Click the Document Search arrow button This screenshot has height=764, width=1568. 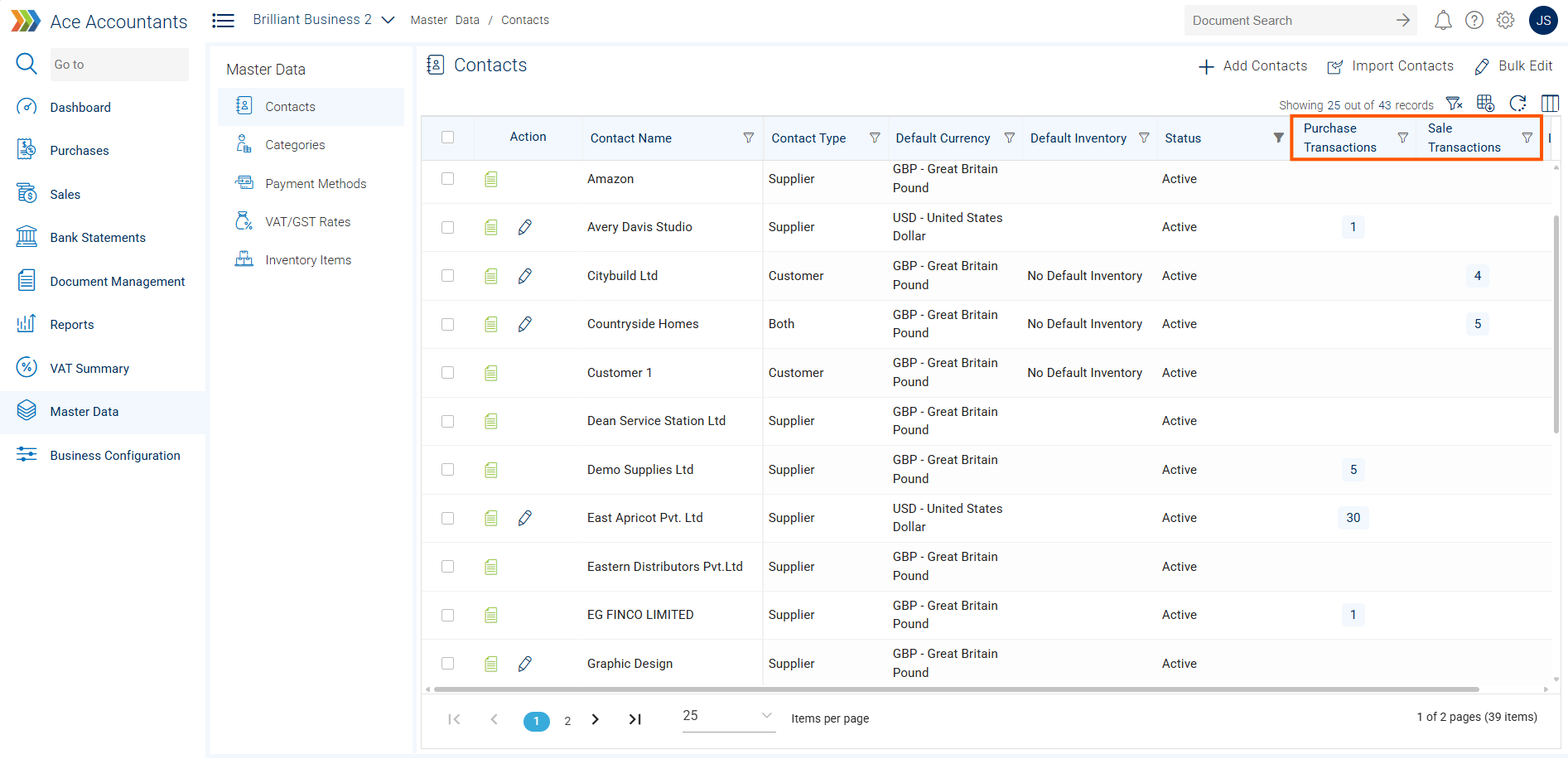click(1402, 21)
